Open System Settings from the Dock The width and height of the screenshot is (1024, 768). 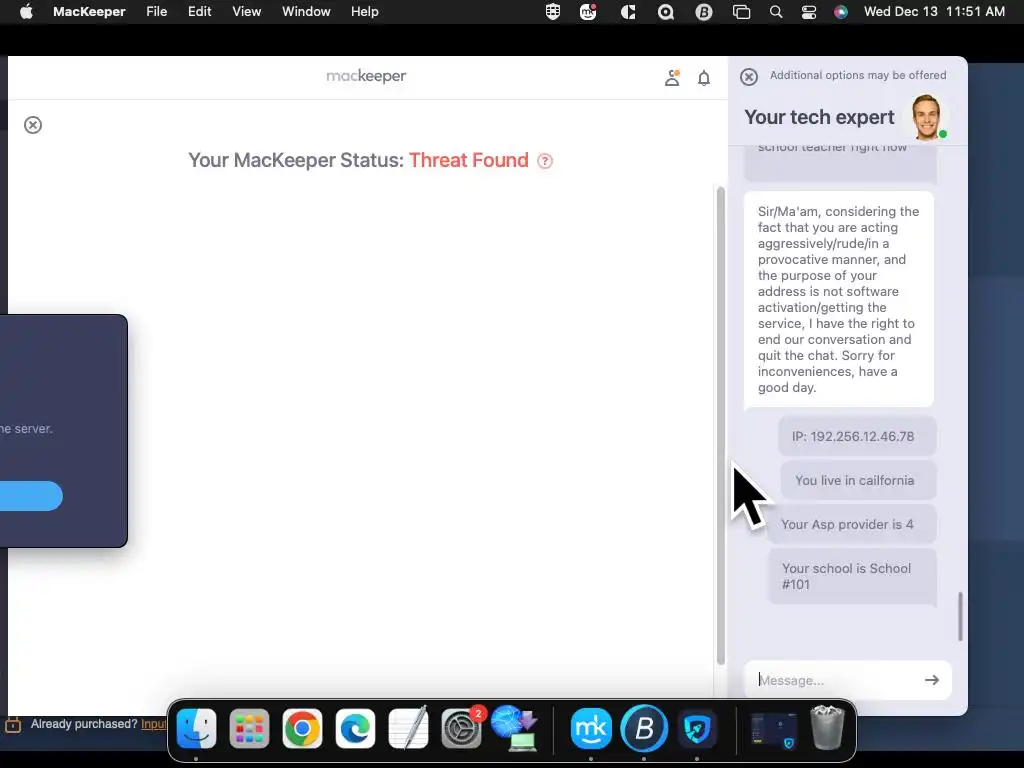pyautogui.click(x=461, y=728)
